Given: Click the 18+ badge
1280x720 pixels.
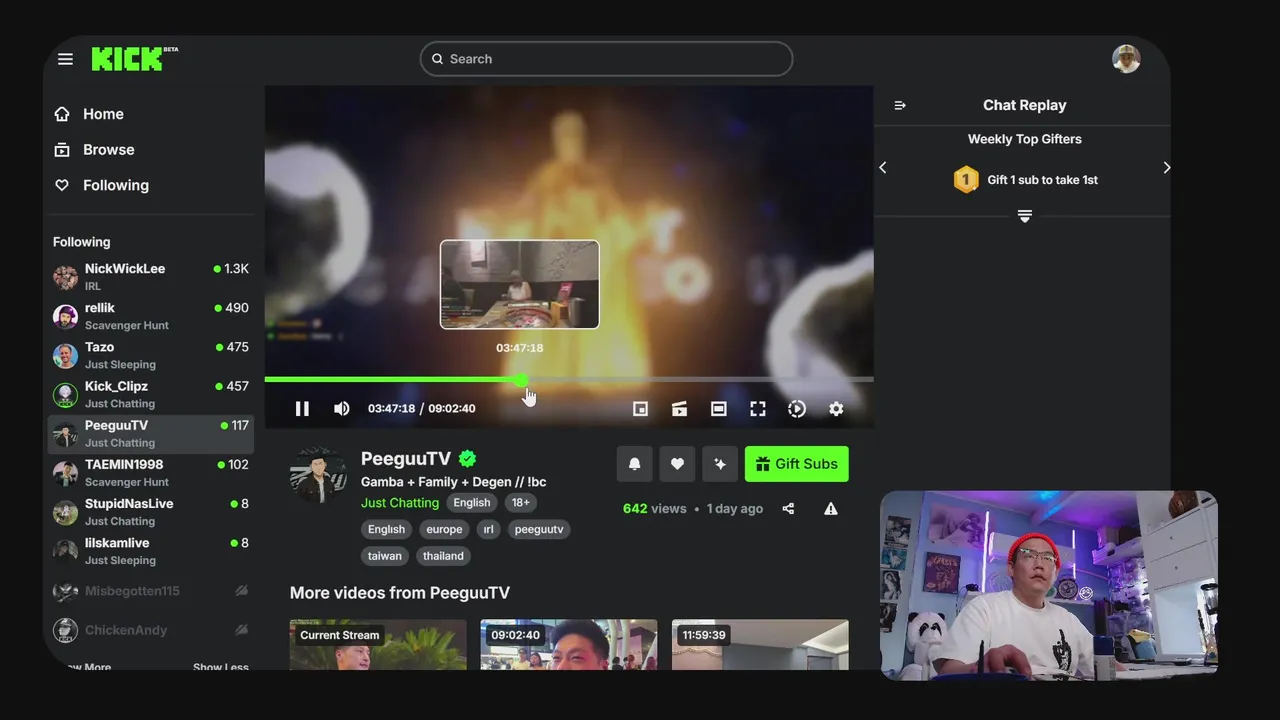Looking at the screenshot, I should 520,503.
